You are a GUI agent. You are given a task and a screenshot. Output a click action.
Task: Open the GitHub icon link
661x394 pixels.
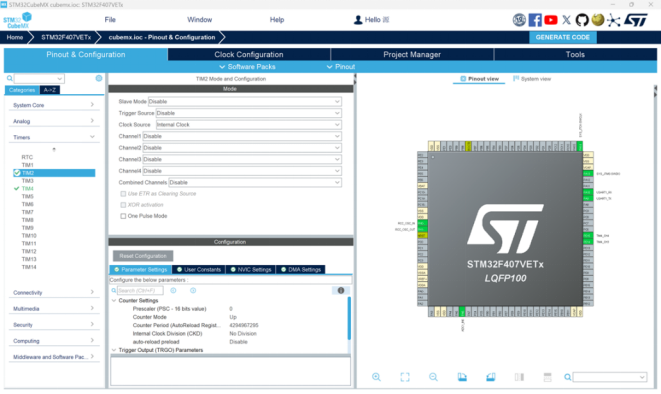coord(582,20)
